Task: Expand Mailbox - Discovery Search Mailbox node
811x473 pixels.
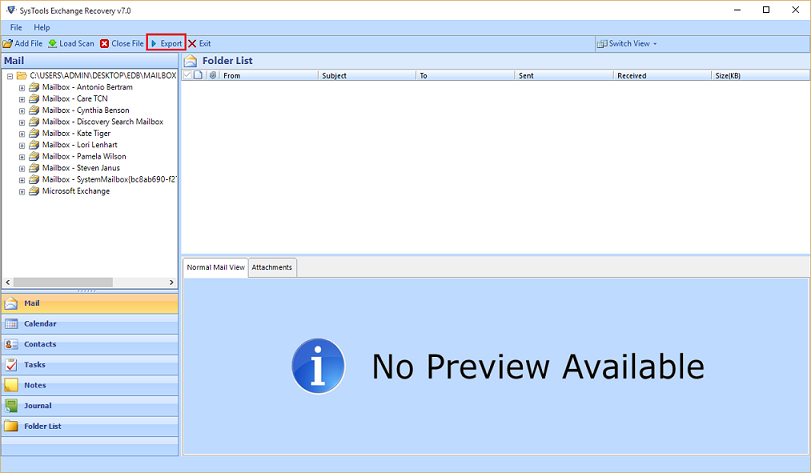Action: click(22, 123)
